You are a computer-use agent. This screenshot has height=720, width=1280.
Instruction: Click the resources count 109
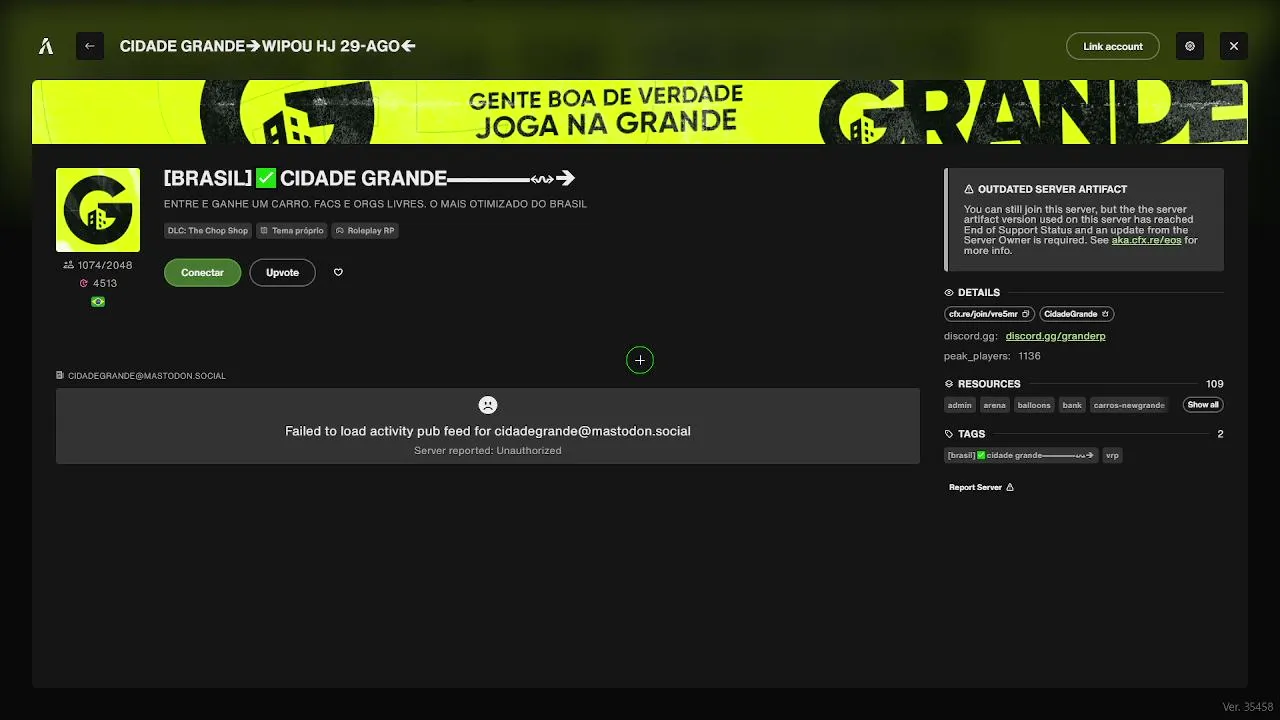point(1215,384)
